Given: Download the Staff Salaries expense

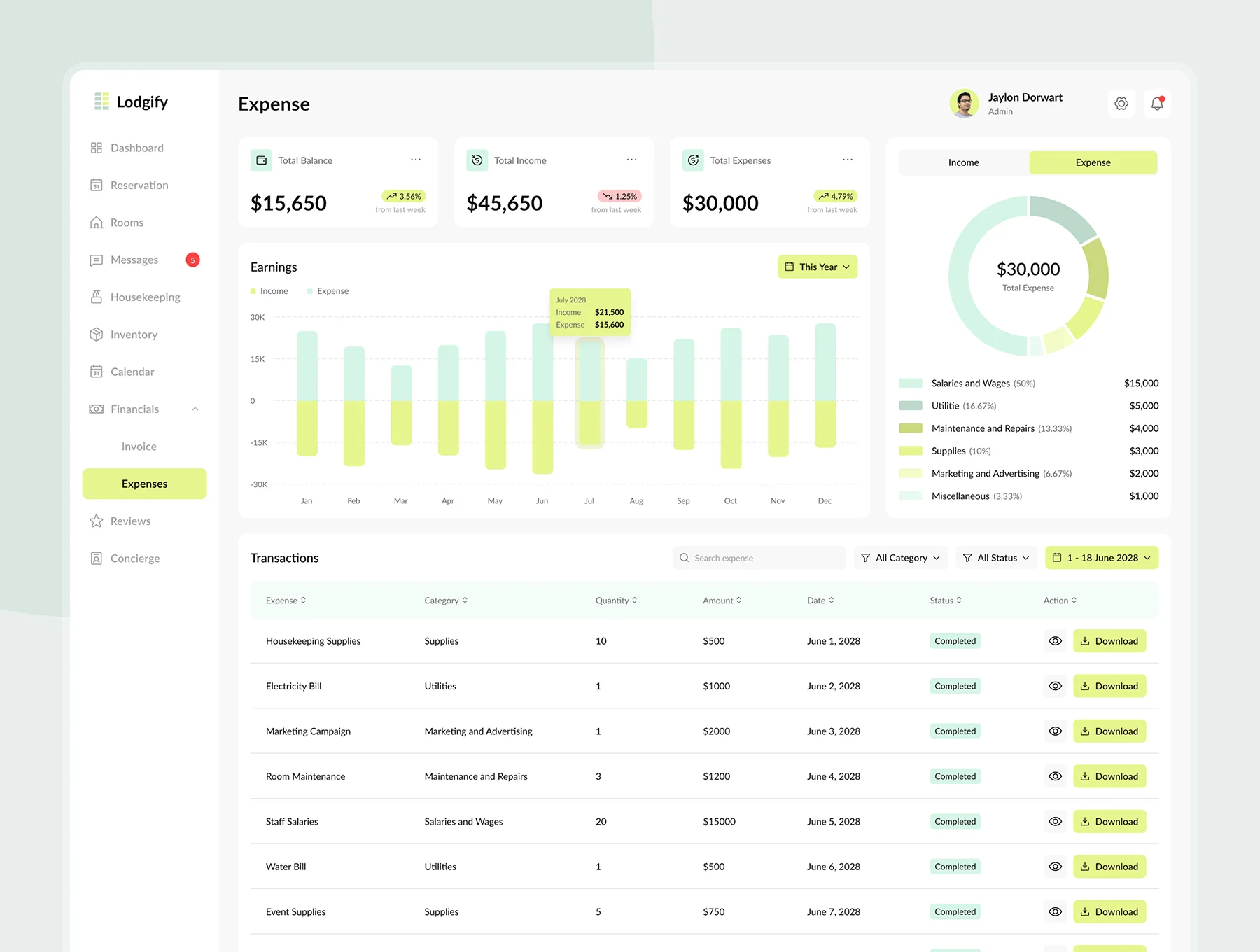Looking at the screenshot, I should click(x=1109, y=821).
